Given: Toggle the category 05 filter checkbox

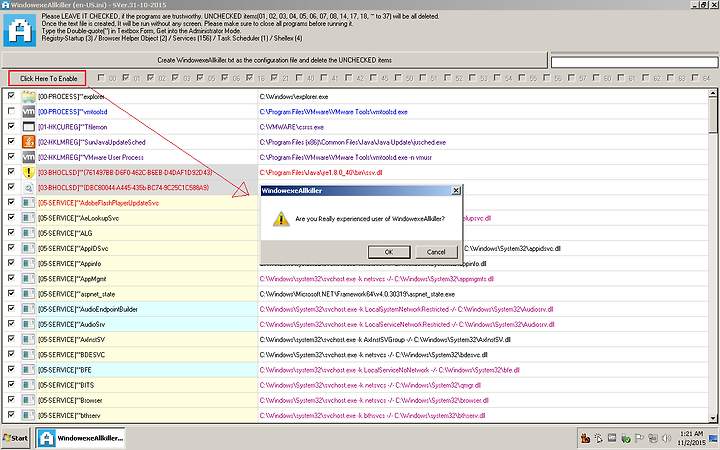Looking at the screenshot, I should pos(201,78).
